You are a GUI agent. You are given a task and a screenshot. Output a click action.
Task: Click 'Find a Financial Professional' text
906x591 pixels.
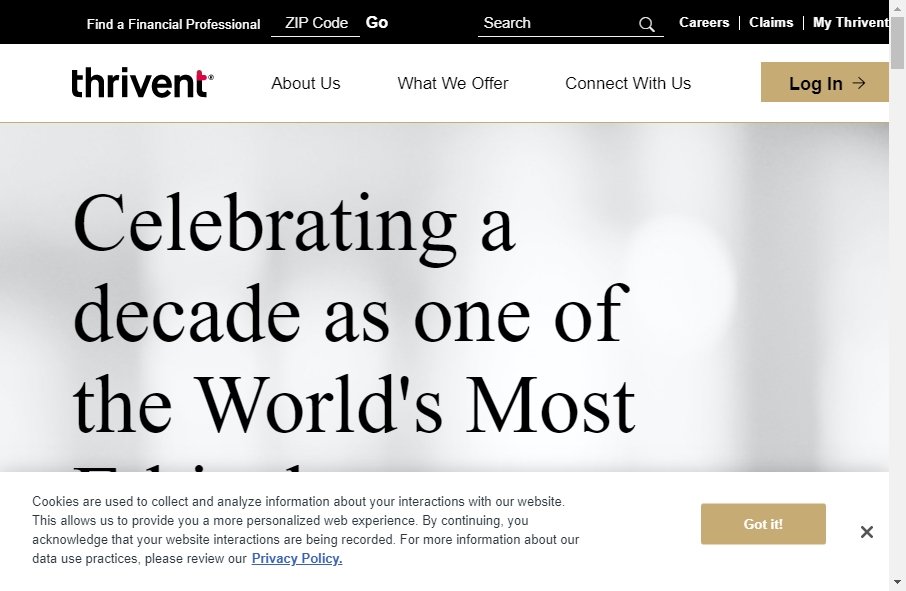173,24
